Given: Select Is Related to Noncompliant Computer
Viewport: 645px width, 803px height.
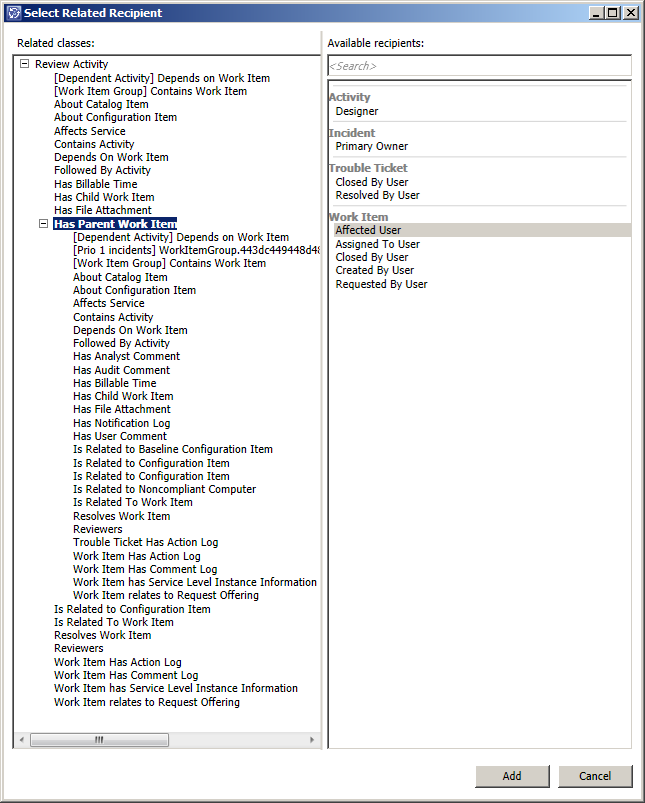Looking at the screenshot, I should pyautogui.click(x=164, y=489).
